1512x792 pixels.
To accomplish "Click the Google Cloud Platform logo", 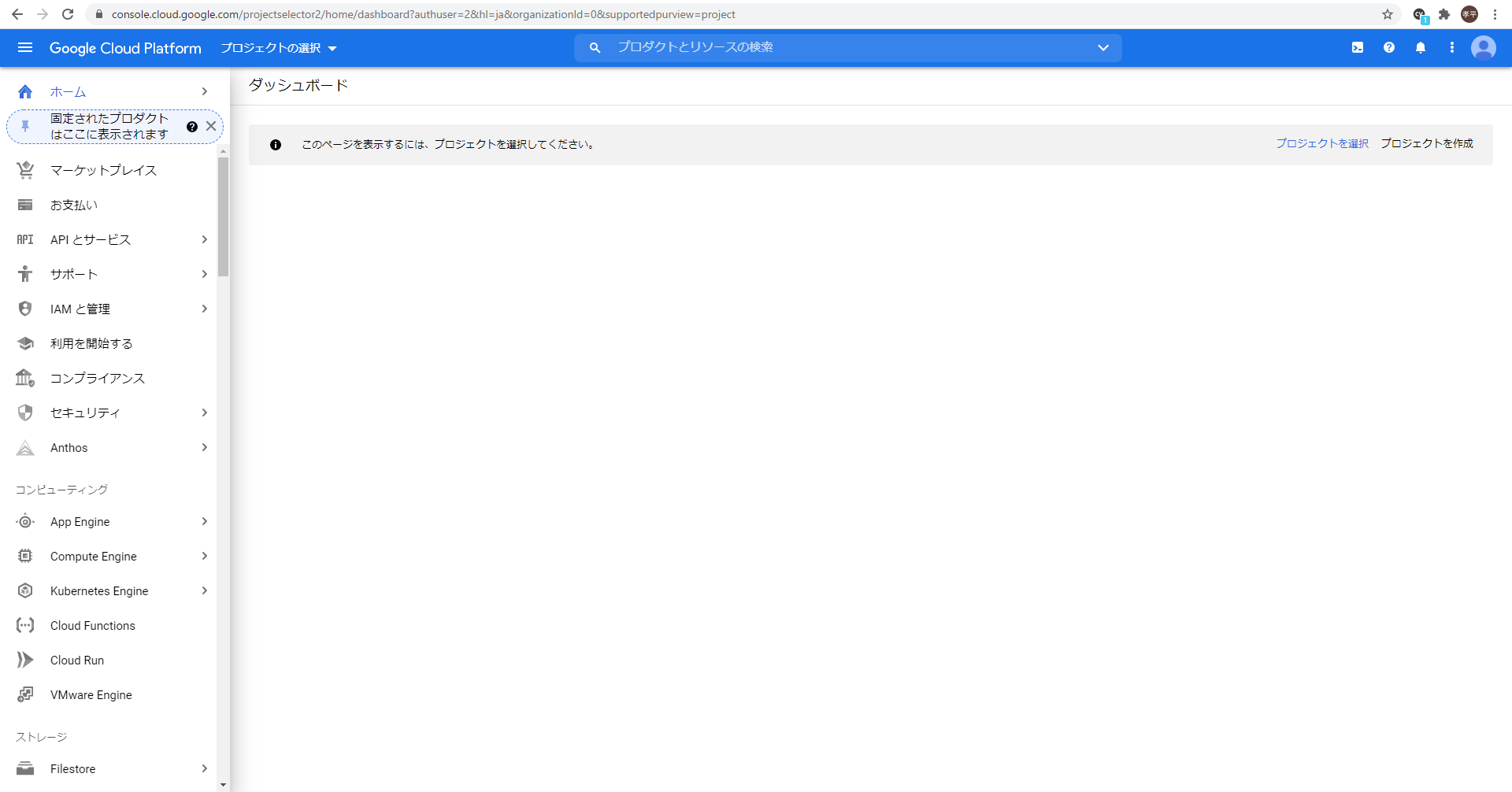I will click(x=125, y=48).
